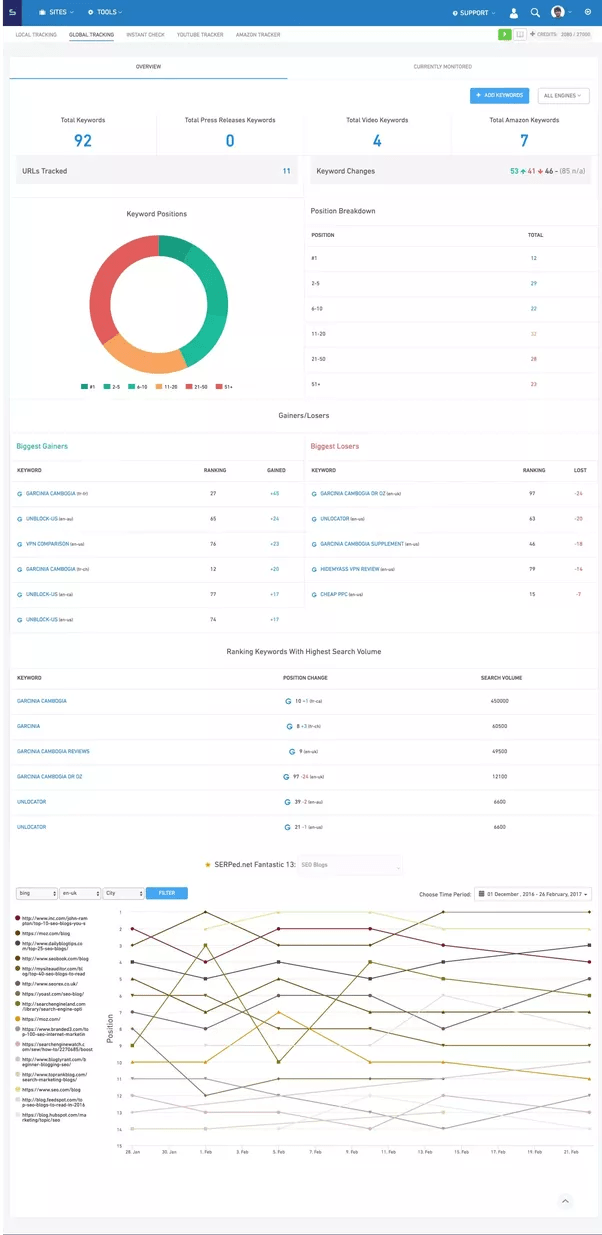602x1235 pixels.
Task: Click the ADD KEYWORDS button
Action: pyautogui.click(x=499, y=96)
